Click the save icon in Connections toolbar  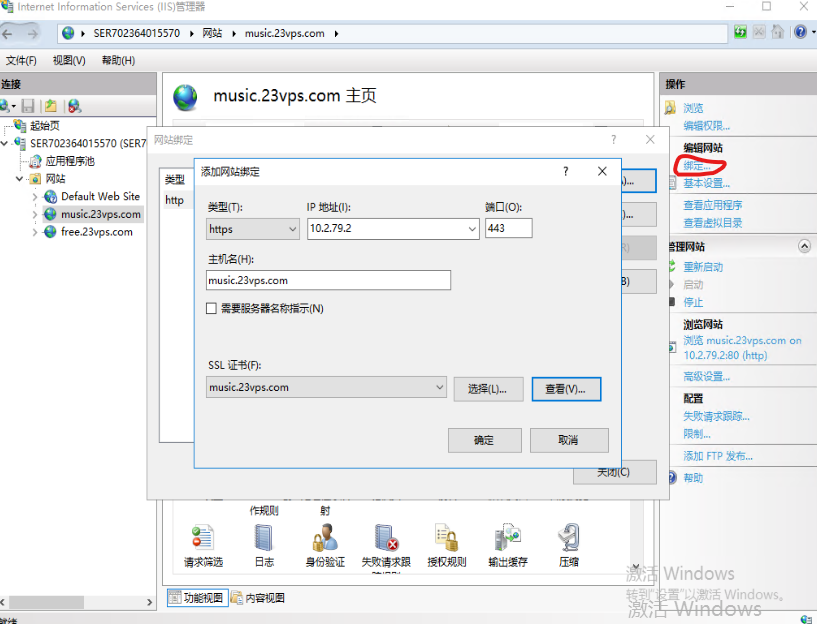pyautogui.click(x=28, y=106)
